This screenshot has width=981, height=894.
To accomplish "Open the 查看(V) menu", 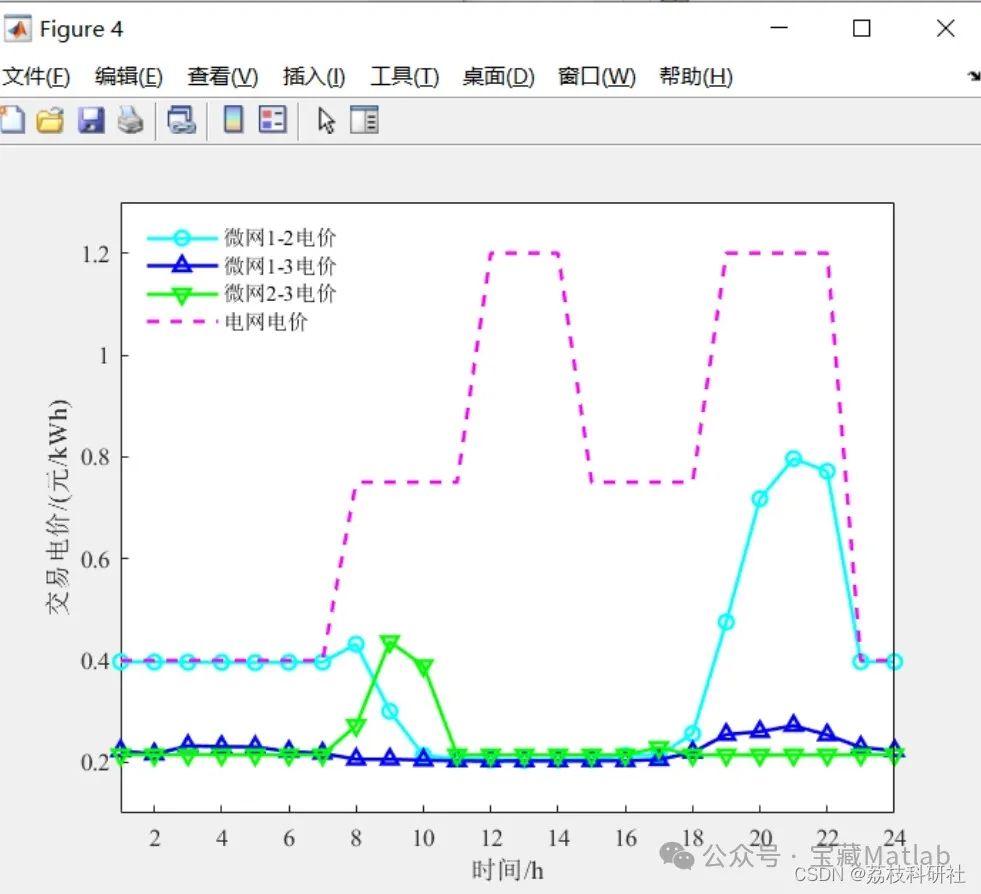I will [221, 75].
